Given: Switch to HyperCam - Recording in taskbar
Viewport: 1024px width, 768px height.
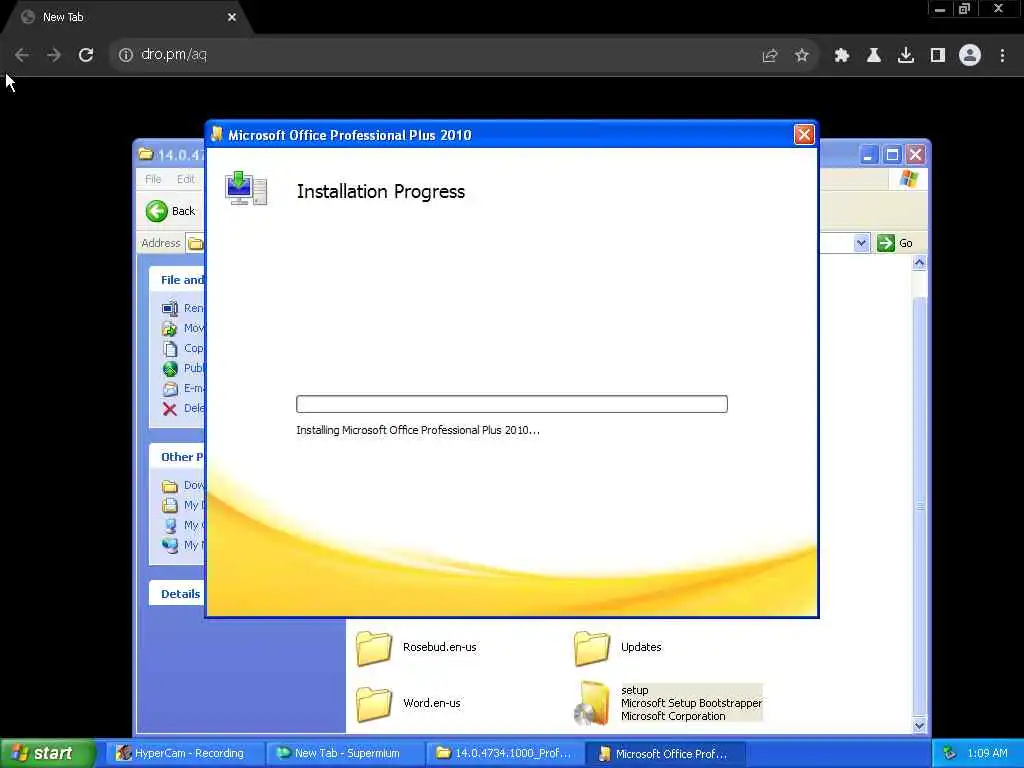Looking at the screenshot, I should 184,753.
